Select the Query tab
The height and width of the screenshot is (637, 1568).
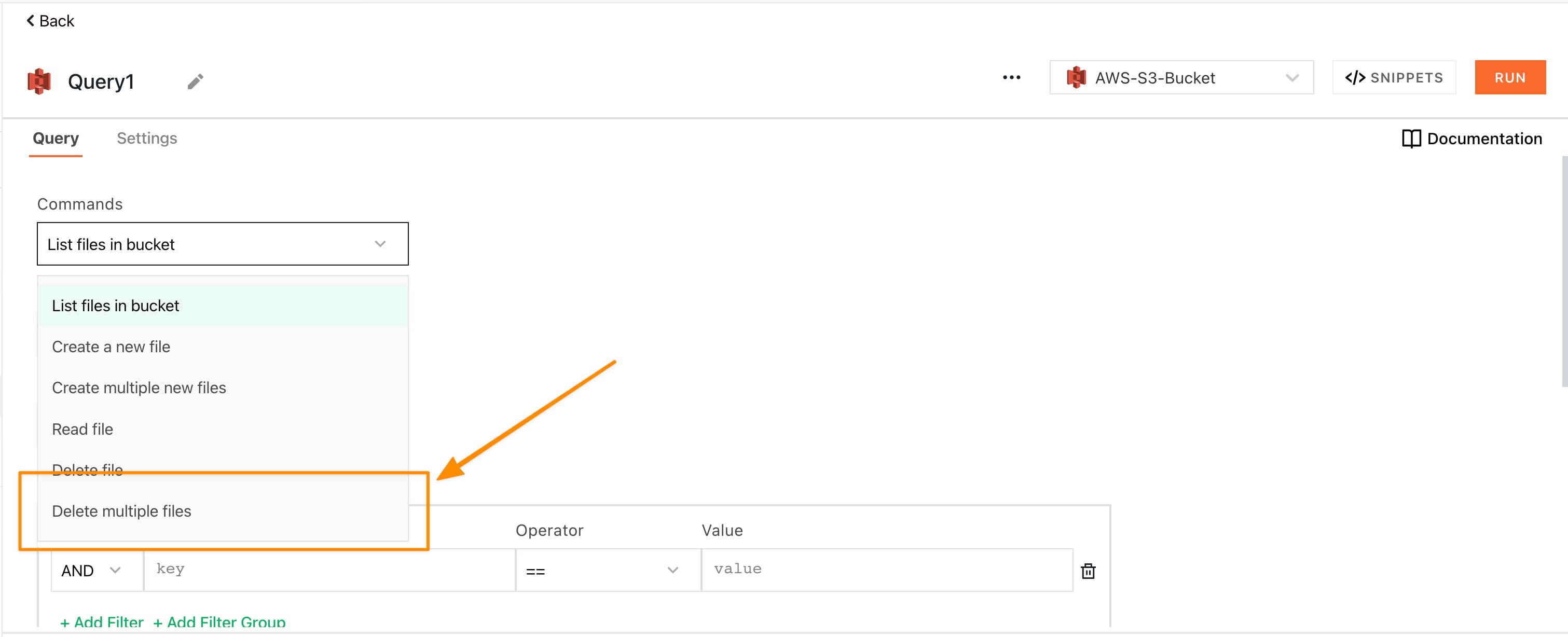click(x=56, y=139)
